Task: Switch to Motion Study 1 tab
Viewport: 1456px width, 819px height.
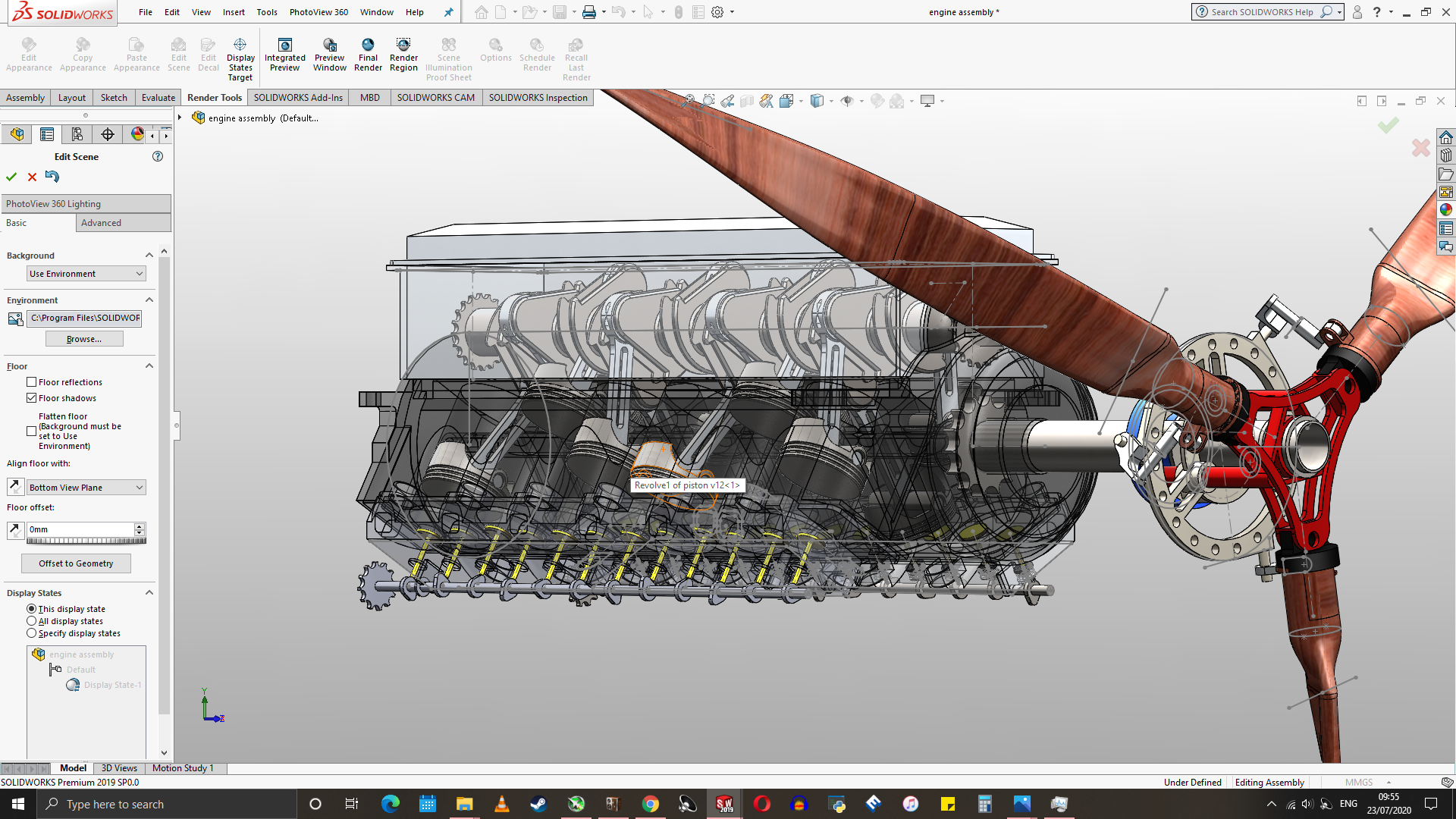Action: [x=183, y=768]
